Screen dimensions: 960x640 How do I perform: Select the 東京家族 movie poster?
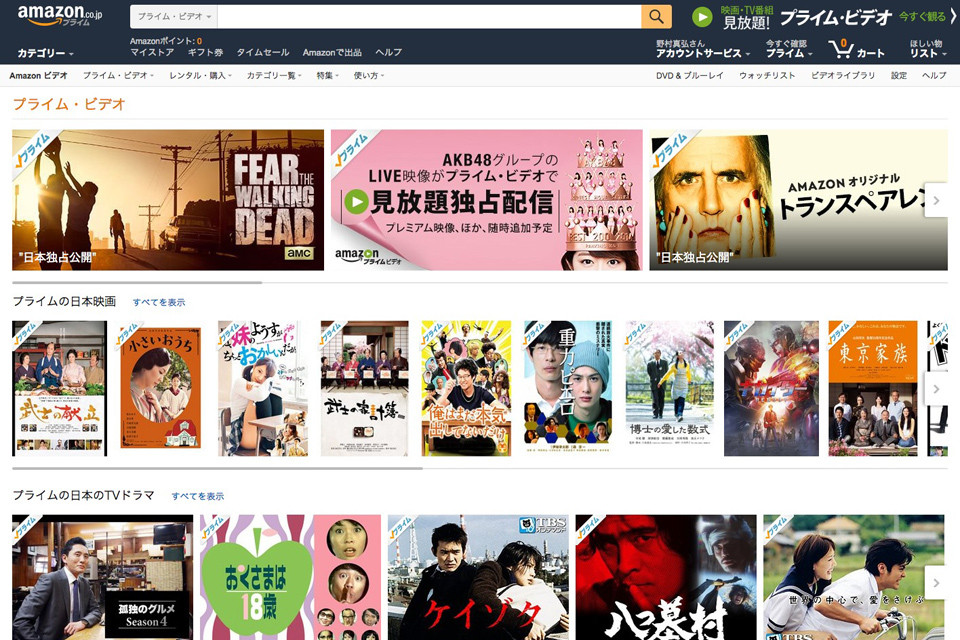(872, 388)
